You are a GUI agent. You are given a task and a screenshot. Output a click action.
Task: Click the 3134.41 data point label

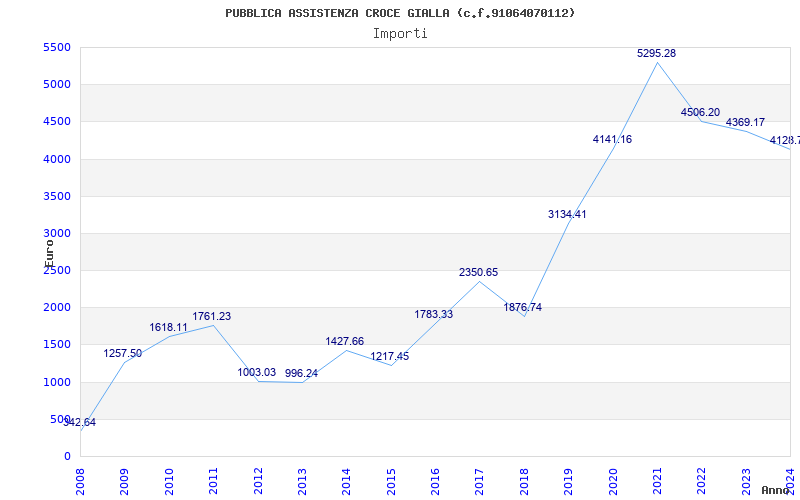pos(567,215)
